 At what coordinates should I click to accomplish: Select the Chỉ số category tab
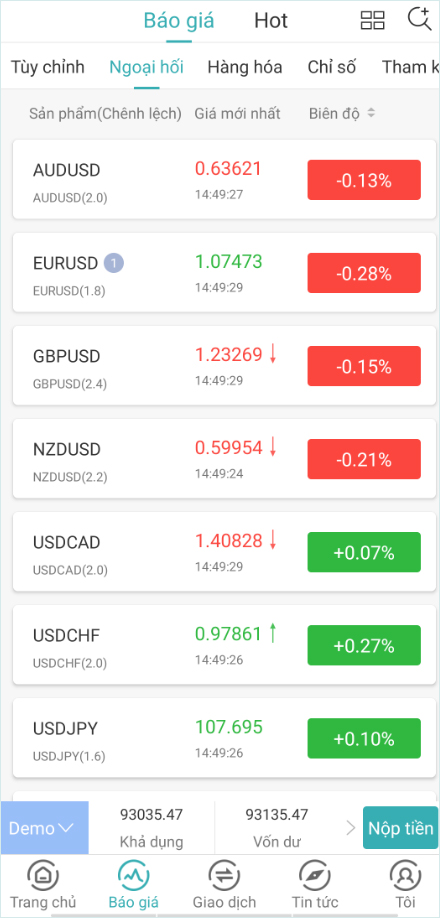point(332,67)
